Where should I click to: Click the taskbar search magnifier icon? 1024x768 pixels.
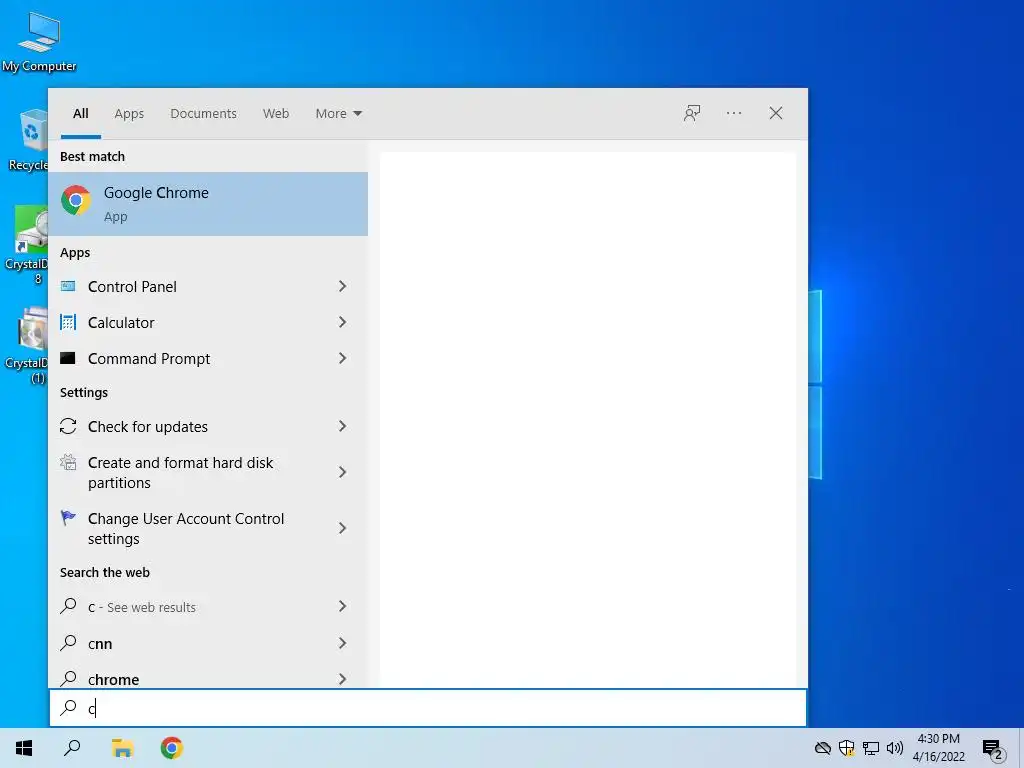pos(72,748)
